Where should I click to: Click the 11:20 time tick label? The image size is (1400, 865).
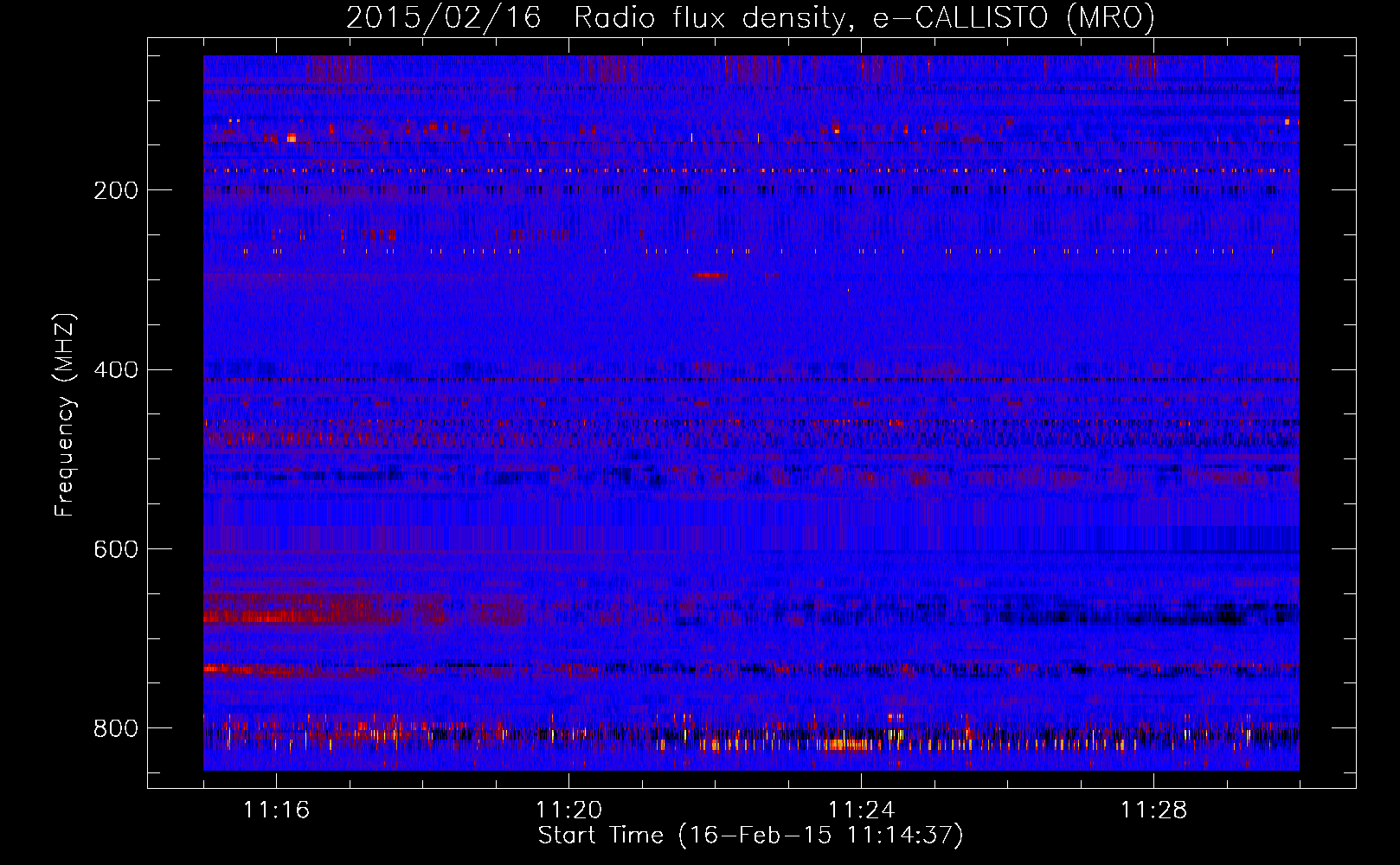(568, 810)
